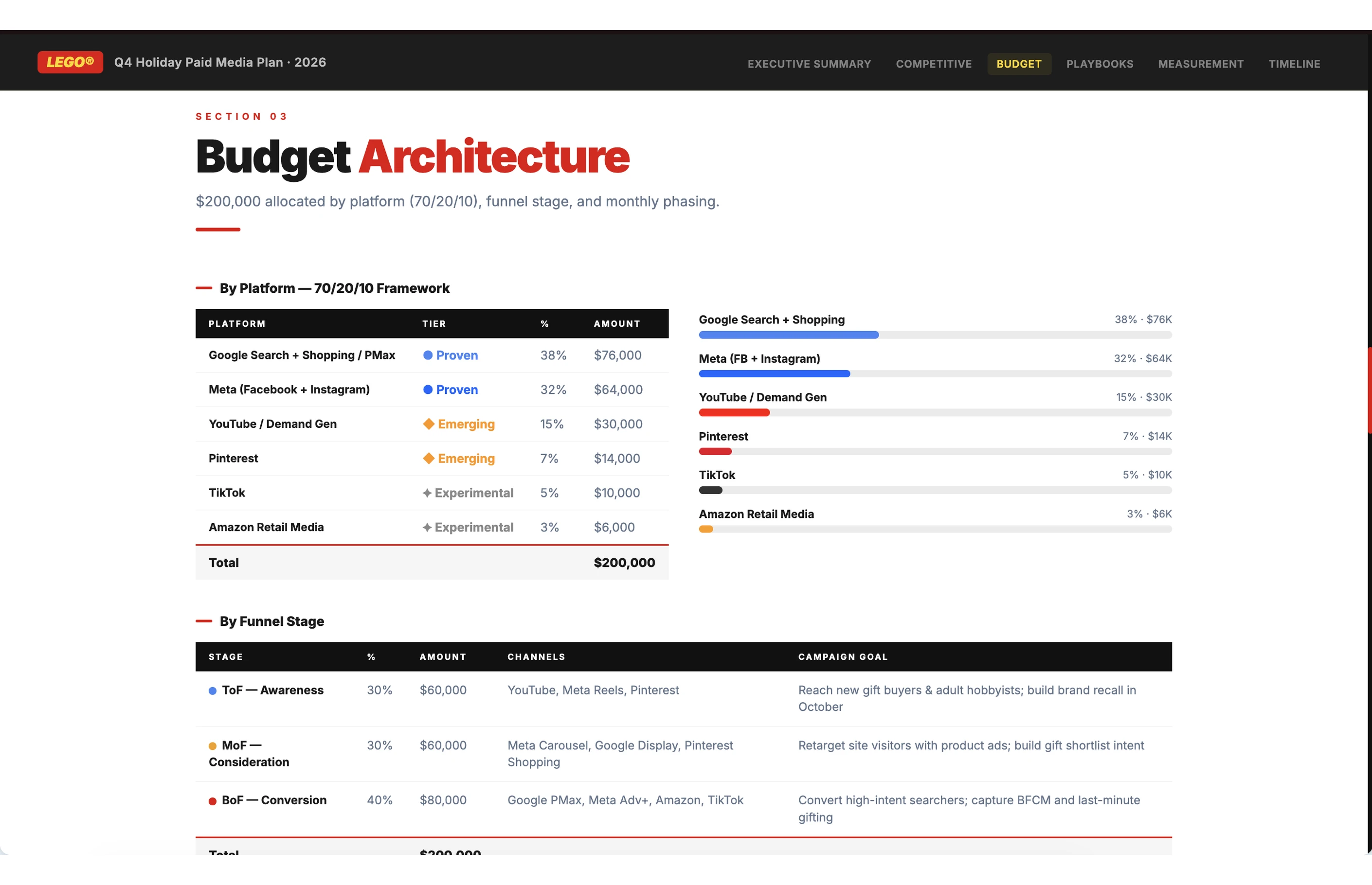Click the $200,000 total amount cell
Viewport: 1372px width, 885px height.
(624, 563)
